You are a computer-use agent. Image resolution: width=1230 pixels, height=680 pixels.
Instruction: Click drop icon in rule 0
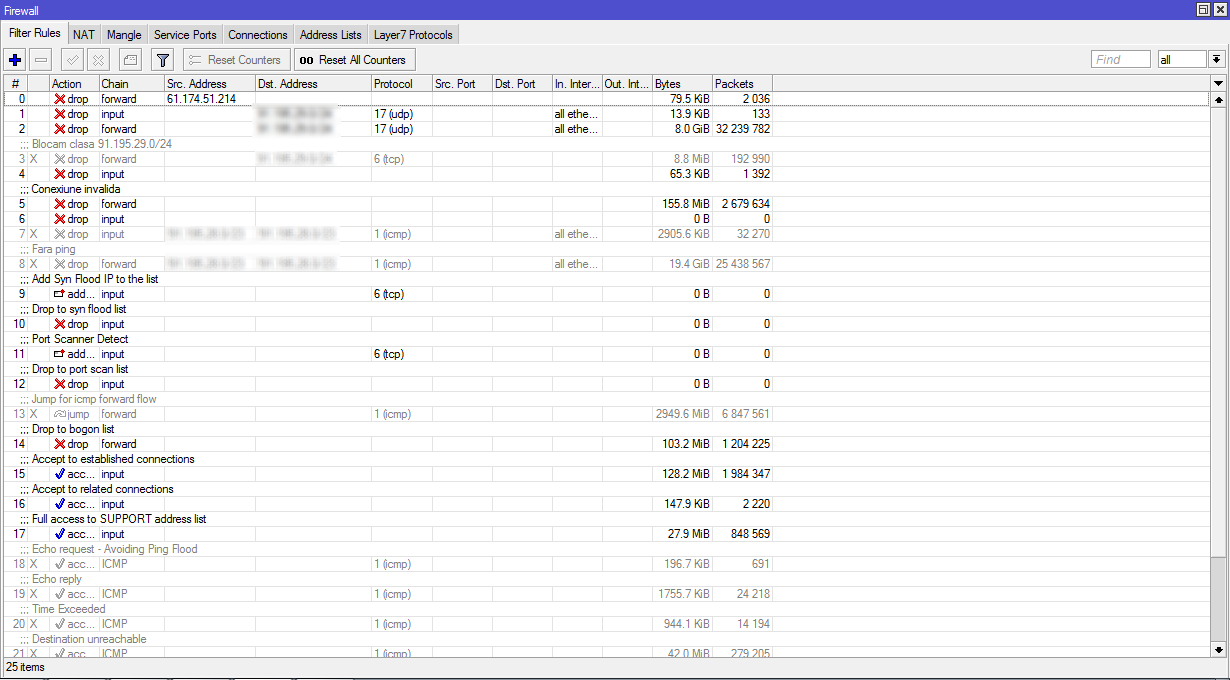(x=59, y=99)
